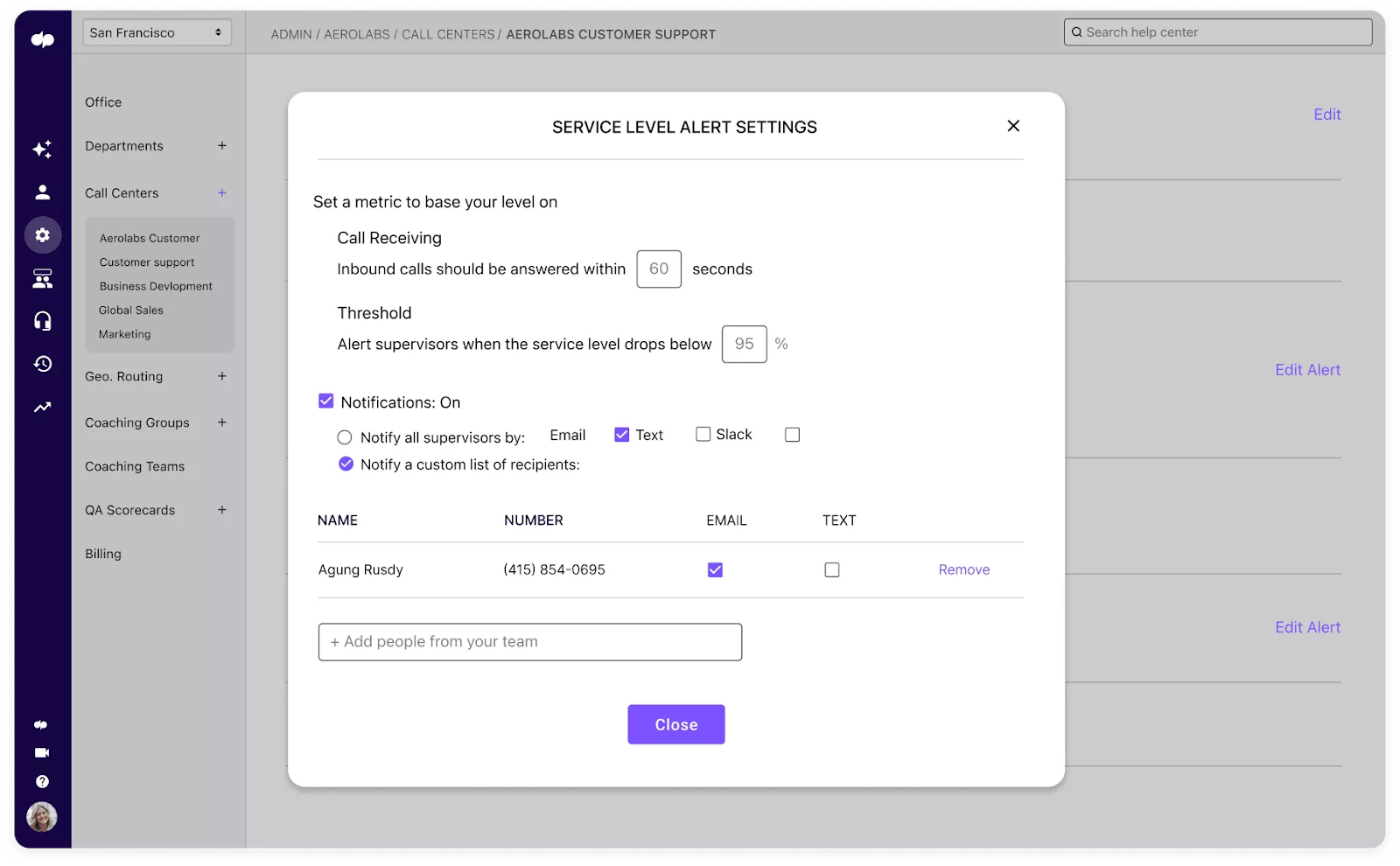
Task: Open the Coaching teams icon in sidebar
Action: point(42,278)
